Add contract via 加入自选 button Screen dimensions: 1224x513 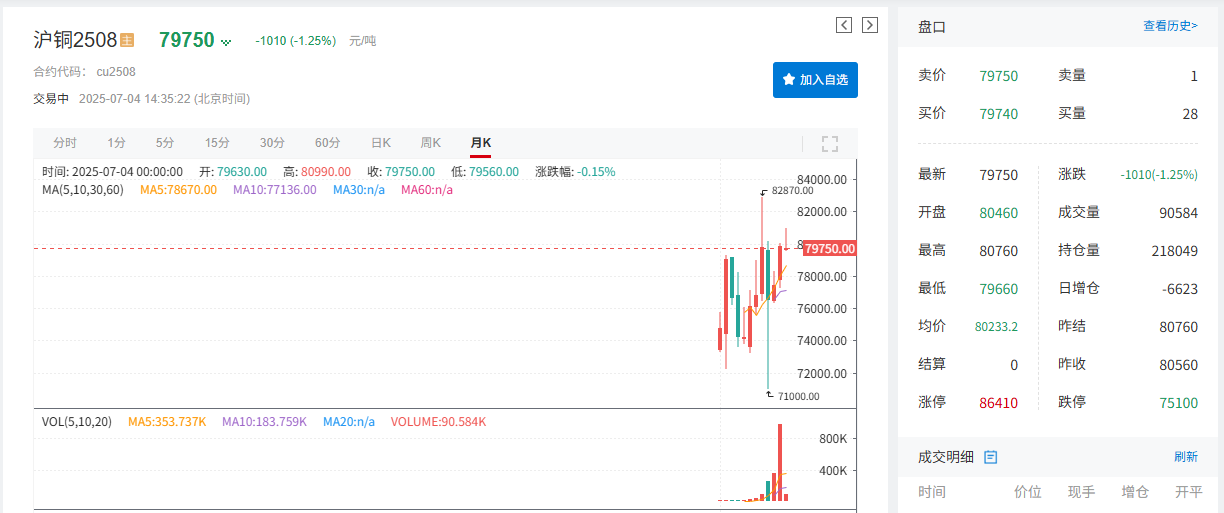point(815,80)
